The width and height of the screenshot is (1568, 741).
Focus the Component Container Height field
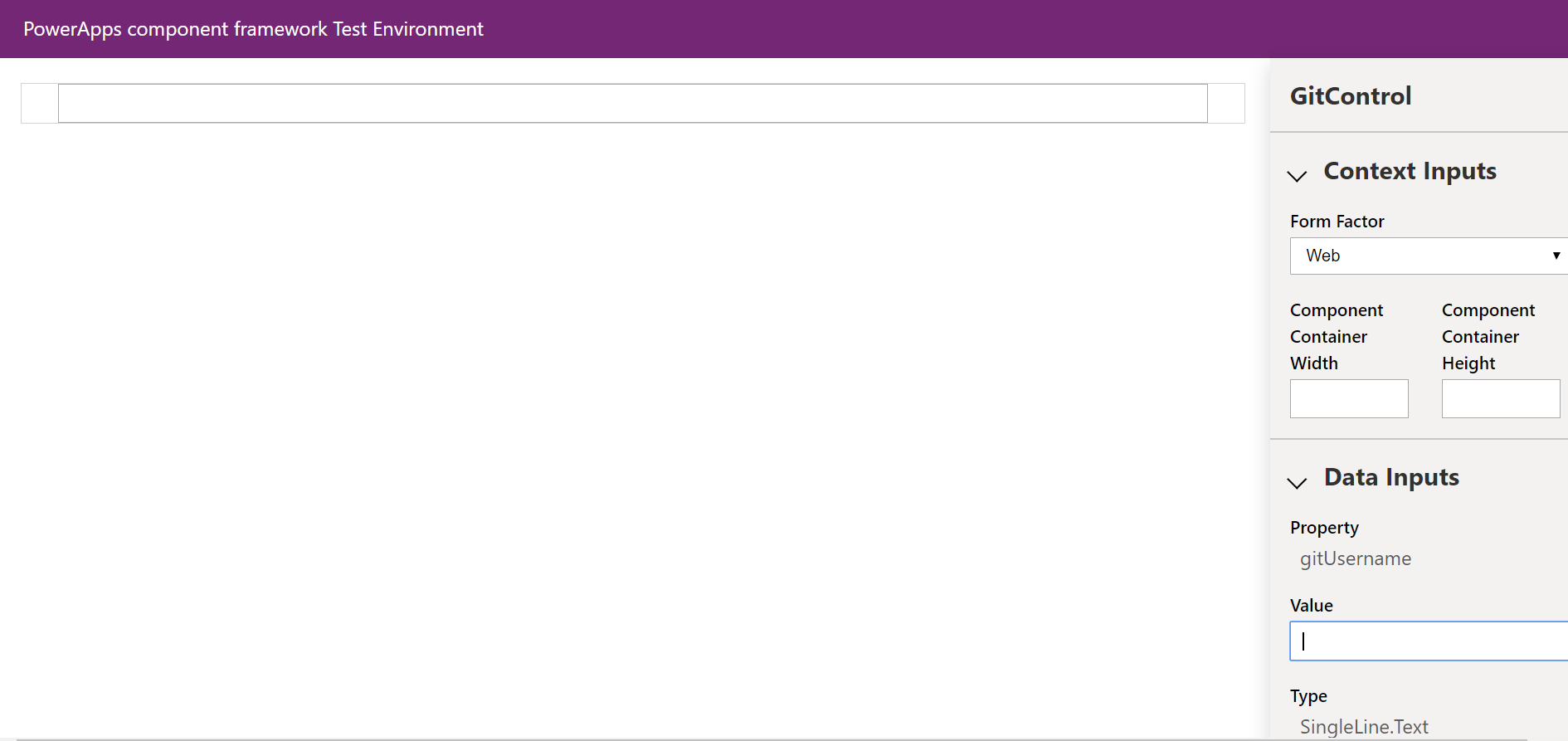pyautogui.click(x=1501, y=398)
